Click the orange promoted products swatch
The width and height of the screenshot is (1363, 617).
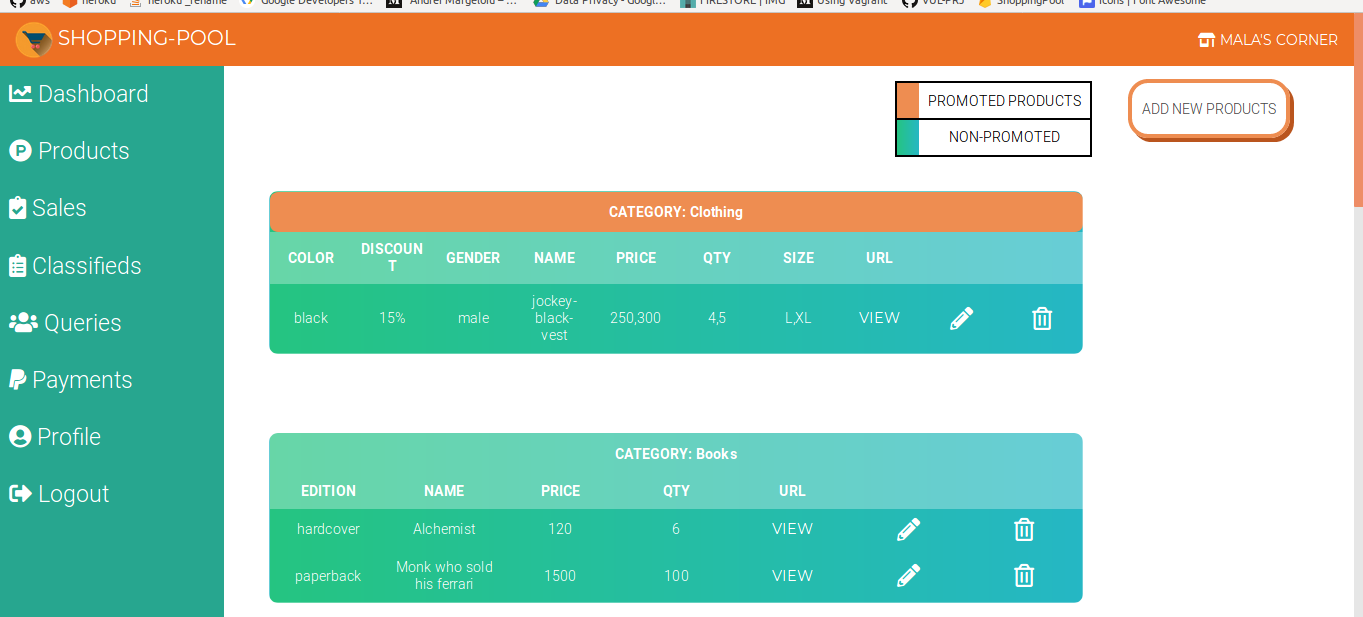point(908,101)
